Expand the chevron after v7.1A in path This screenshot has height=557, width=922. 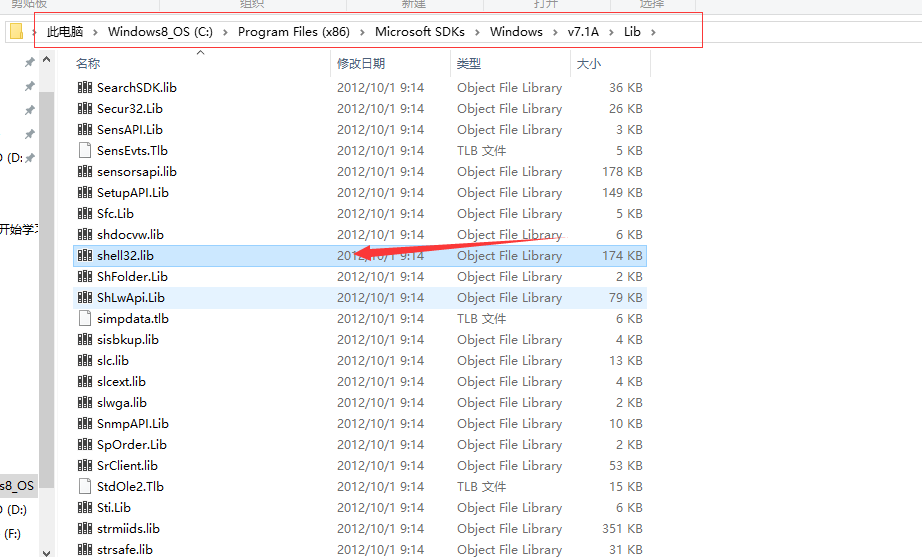[x=611, y=32]
